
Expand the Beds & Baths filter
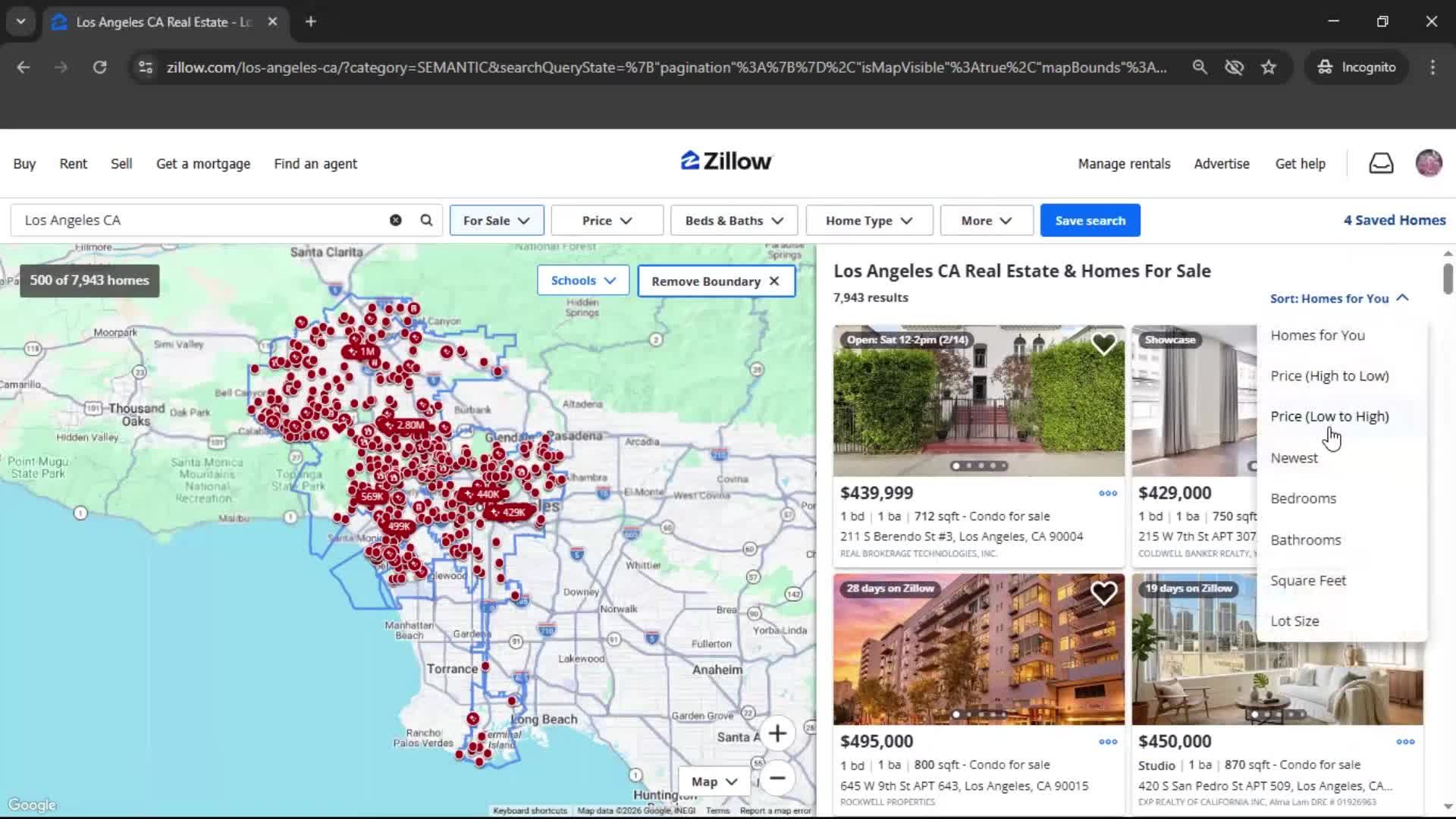tap(733, 220)
